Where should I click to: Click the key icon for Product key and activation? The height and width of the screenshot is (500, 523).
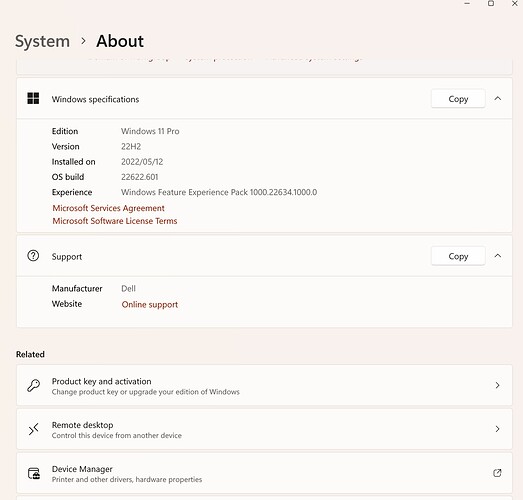[33, 385]
